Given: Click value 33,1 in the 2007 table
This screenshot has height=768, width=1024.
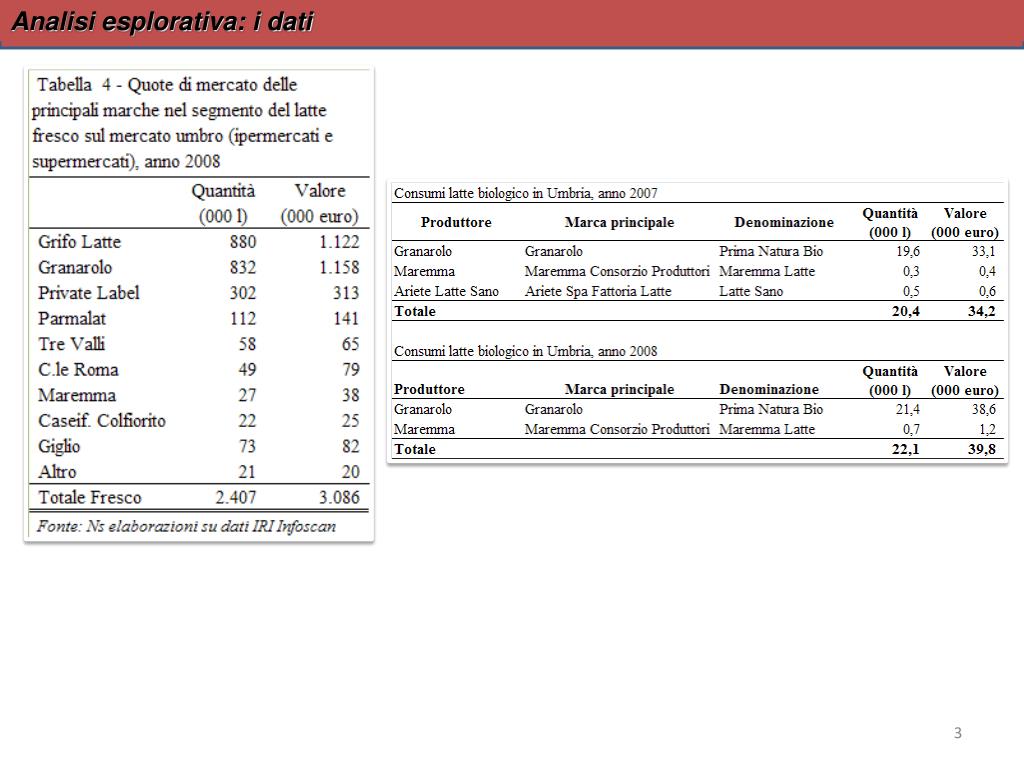Looking at the screenshot, I should click(984, 251).
